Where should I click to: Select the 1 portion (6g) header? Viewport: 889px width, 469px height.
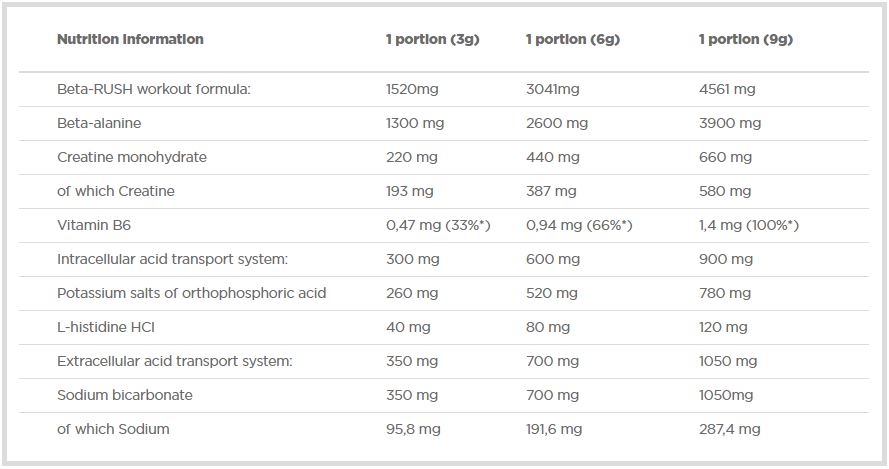[572, 40]
